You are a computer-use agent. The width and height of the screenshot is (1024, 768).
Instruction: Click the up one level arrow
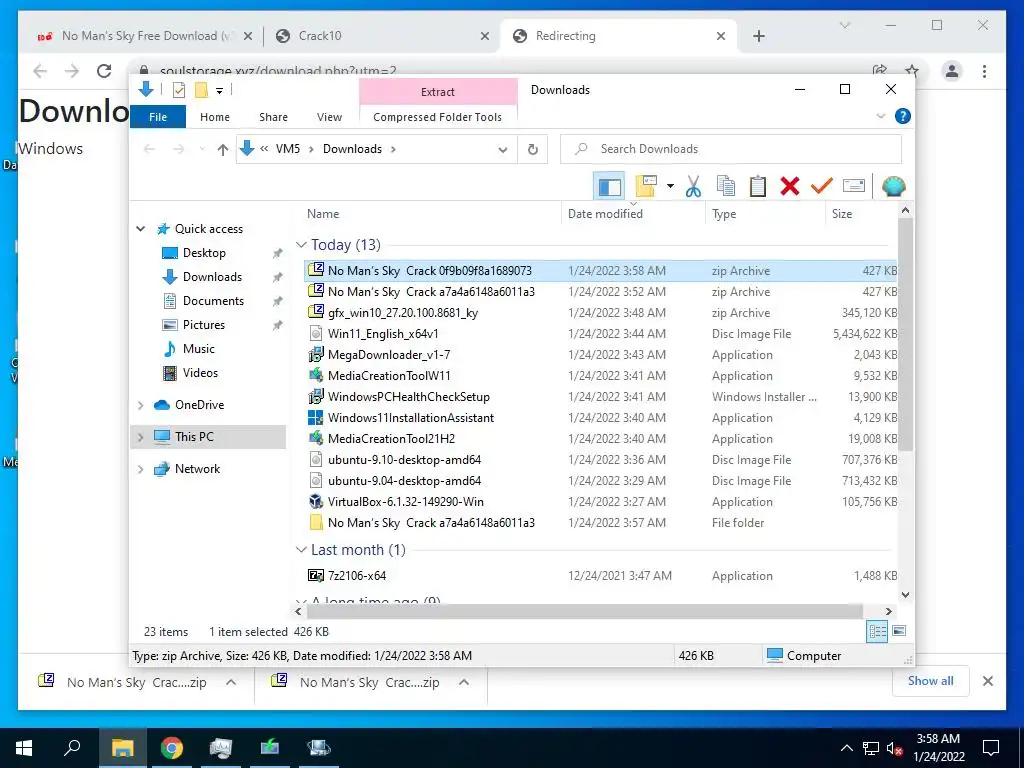(223, 150)
